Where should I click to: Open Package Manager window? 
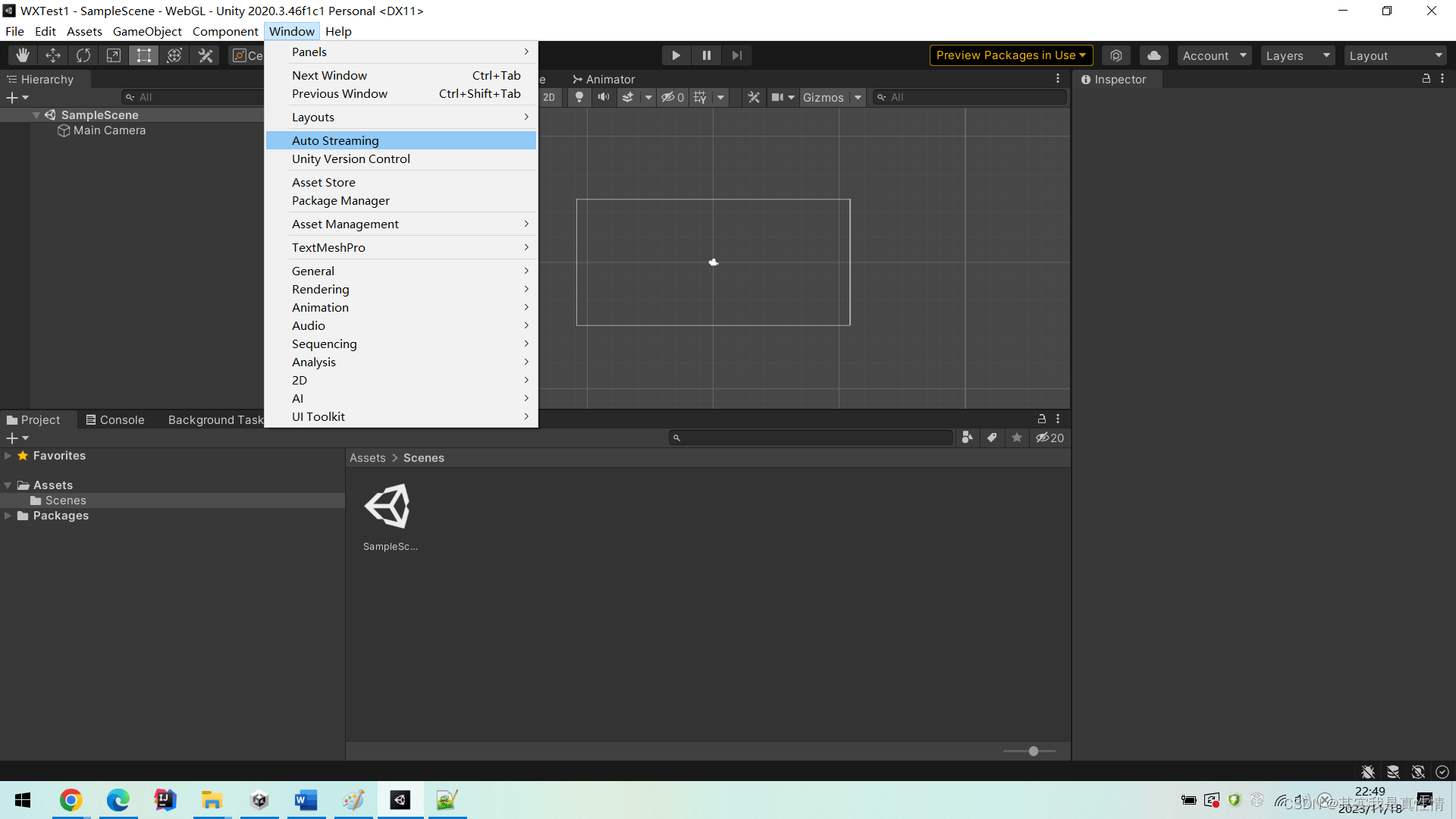tap(340, 200)
